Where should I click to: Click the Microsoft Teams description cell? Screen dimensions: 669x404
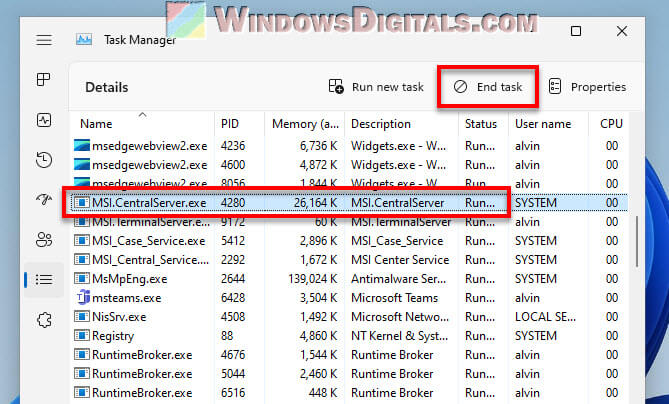tap(395, 298)
